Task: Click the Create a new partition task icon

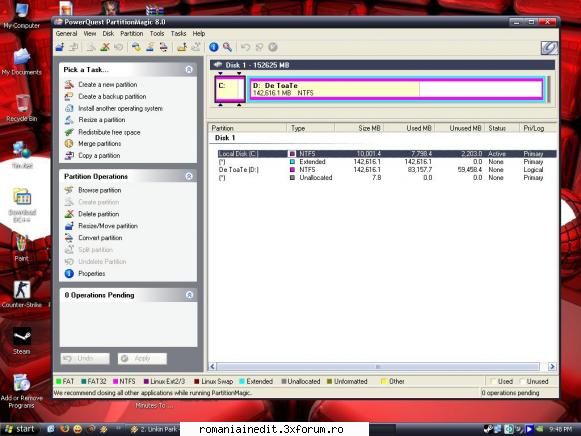Action: pyautogui.click(x=69, y=84)
